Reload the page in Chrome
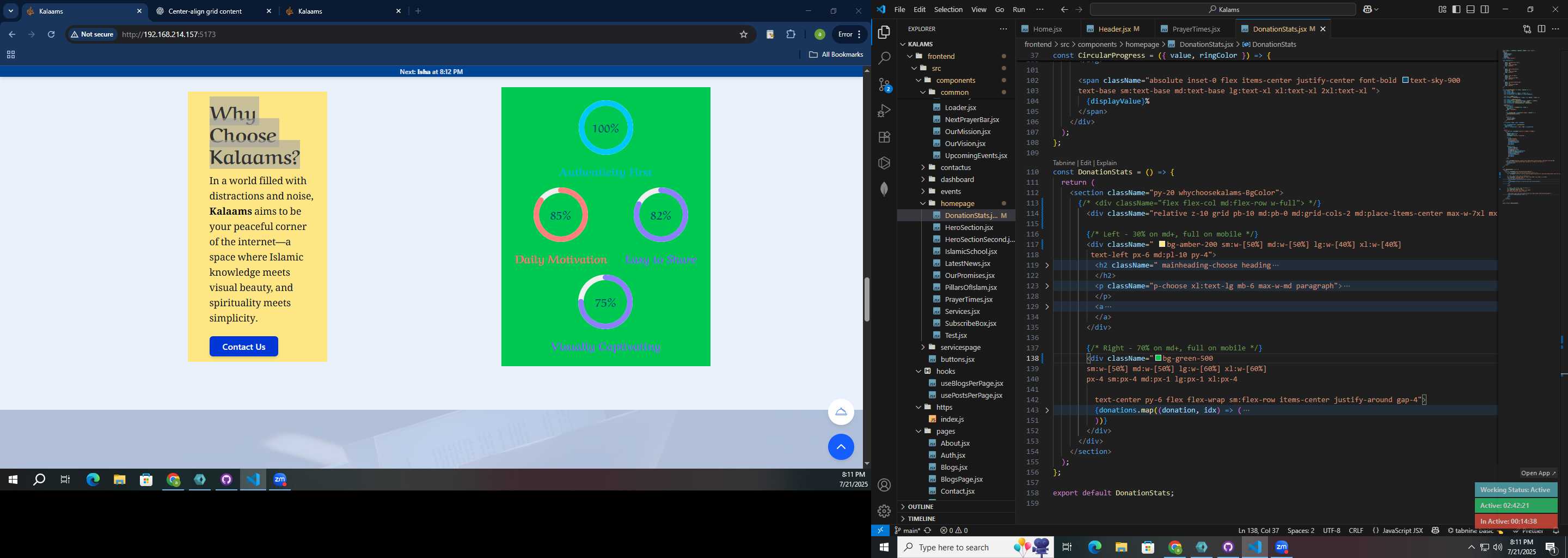 point(51,35)
